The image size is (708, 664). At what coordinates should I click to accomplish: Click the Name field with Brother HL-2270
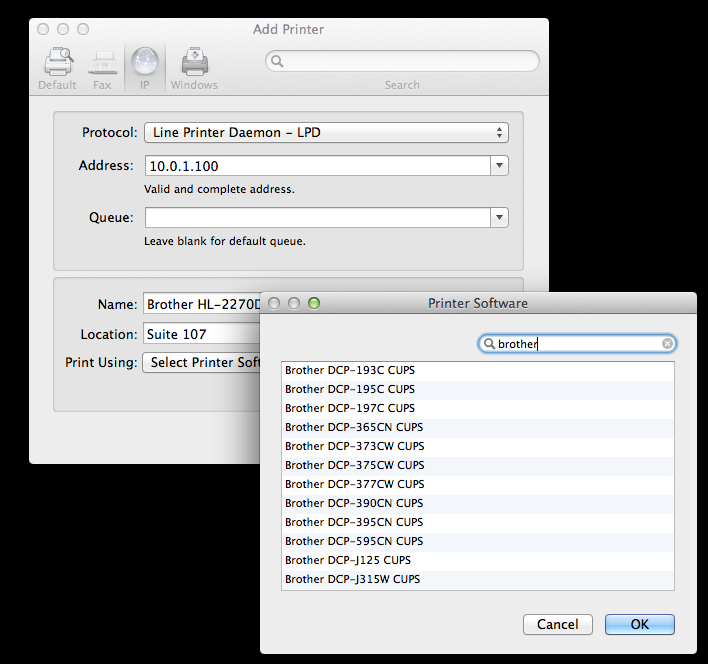coord(202,304)
